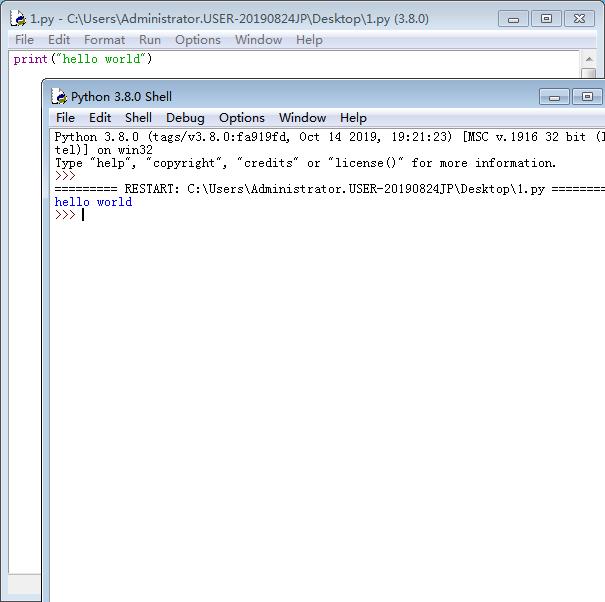Open Debug menu in Python Shell
This screenshot has width=605, height=602.
pyautogui.click(x=185, y=118)
